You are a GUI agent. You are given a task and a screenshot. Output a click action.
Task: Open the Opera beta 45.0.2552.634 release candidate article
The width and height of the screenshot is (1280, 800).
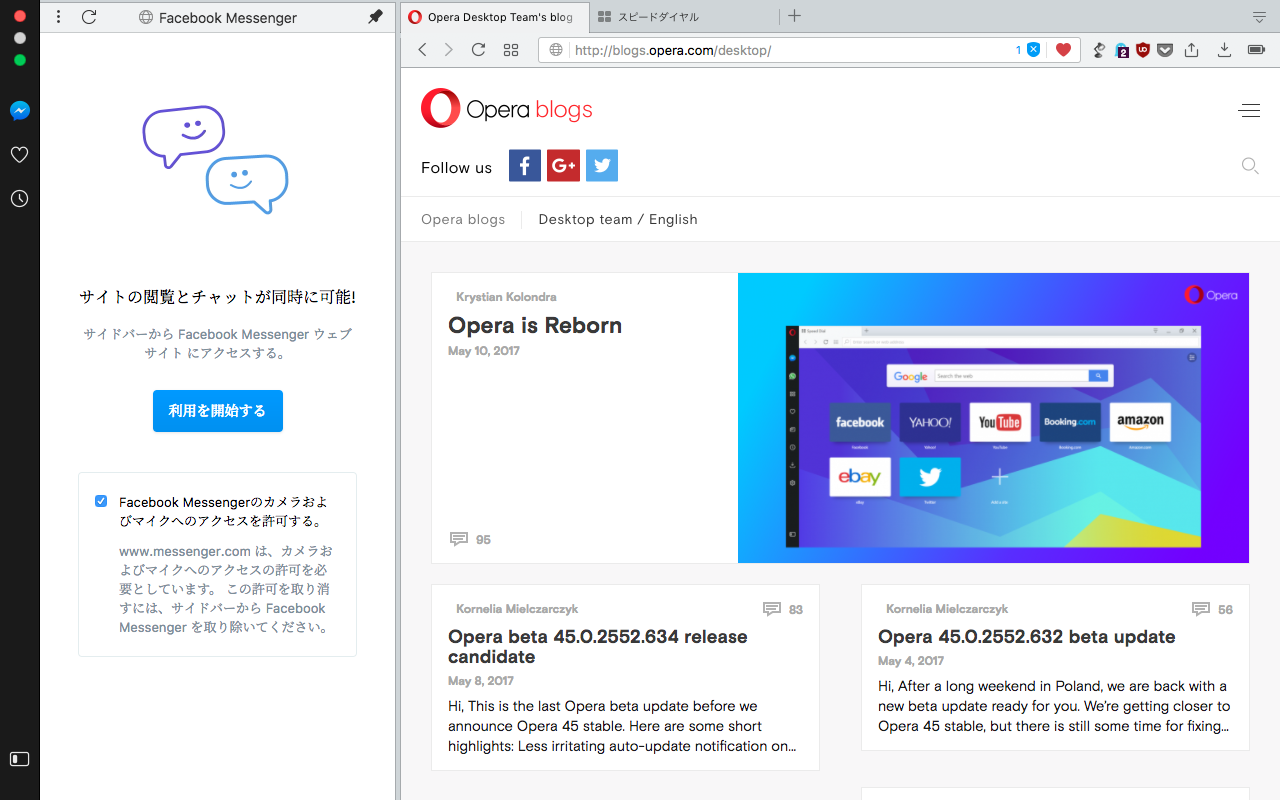pos(598,647)
